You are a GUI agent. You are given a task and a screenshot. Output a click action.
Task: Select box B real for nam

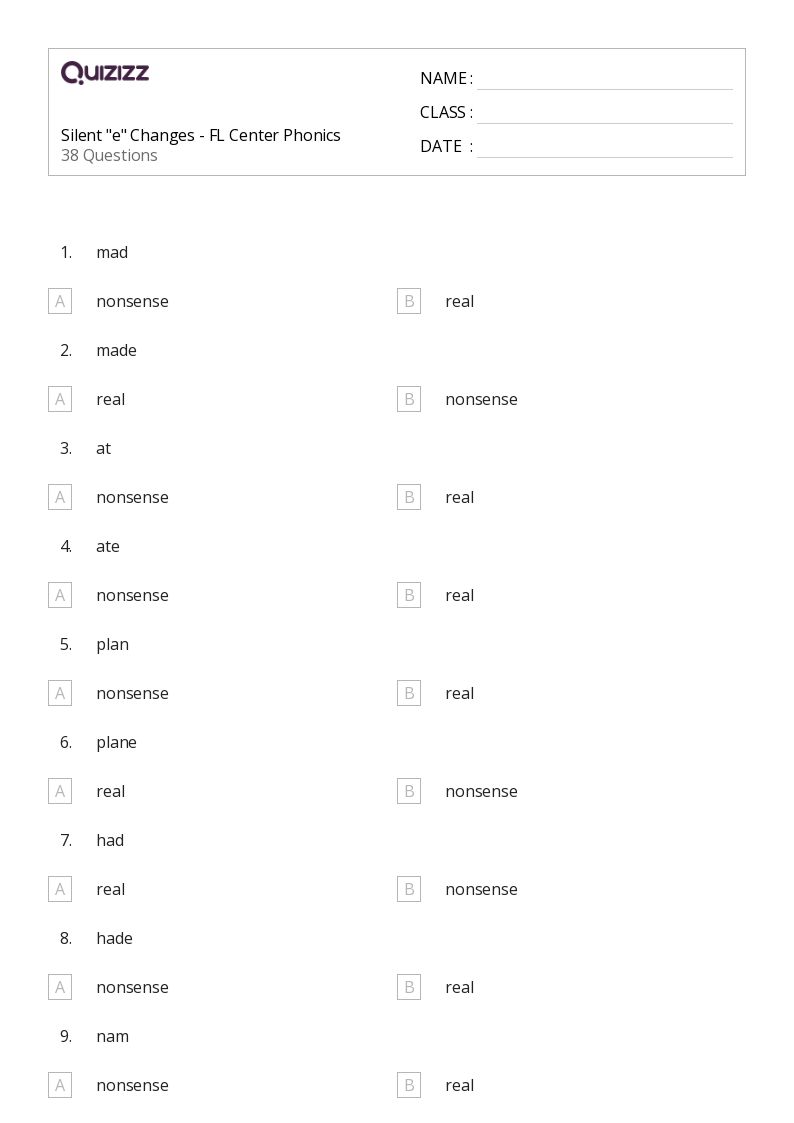(409, 1085)
